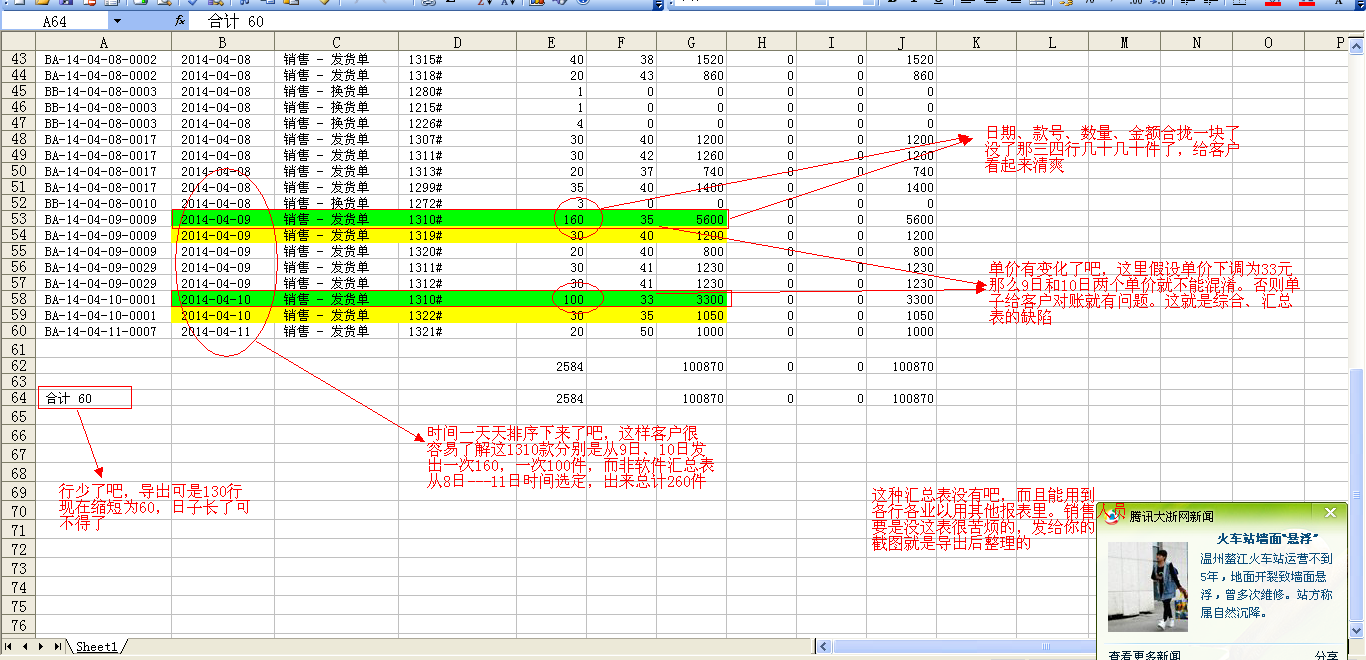Viewport: 1366px width, 660px height.
Task: Toggle Bold formatting in toolbar
Action: pos(892,2)
